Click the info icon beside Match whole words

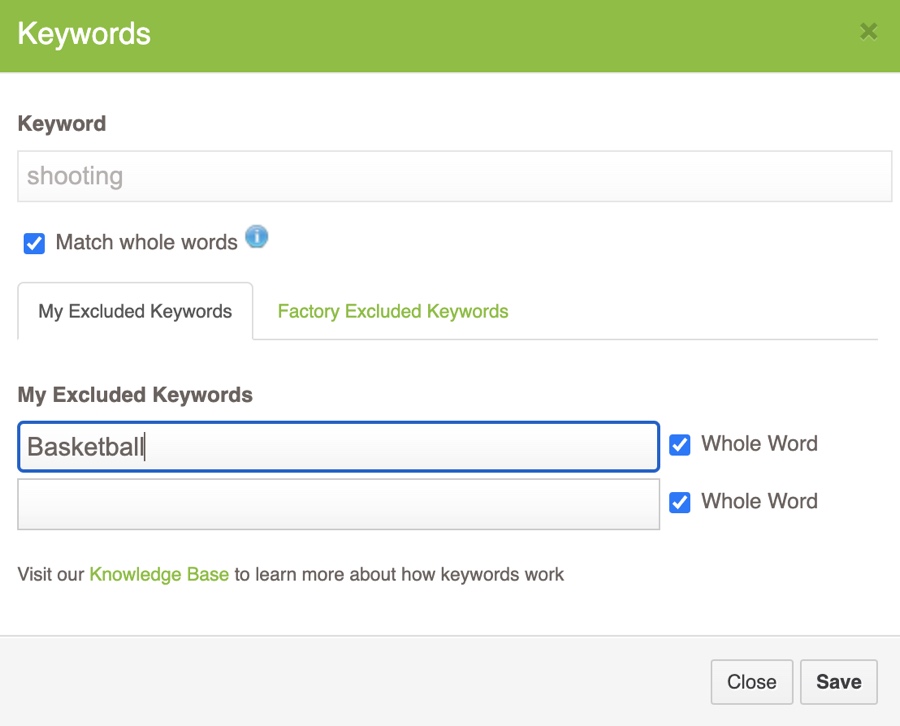[x=257, y=240]
